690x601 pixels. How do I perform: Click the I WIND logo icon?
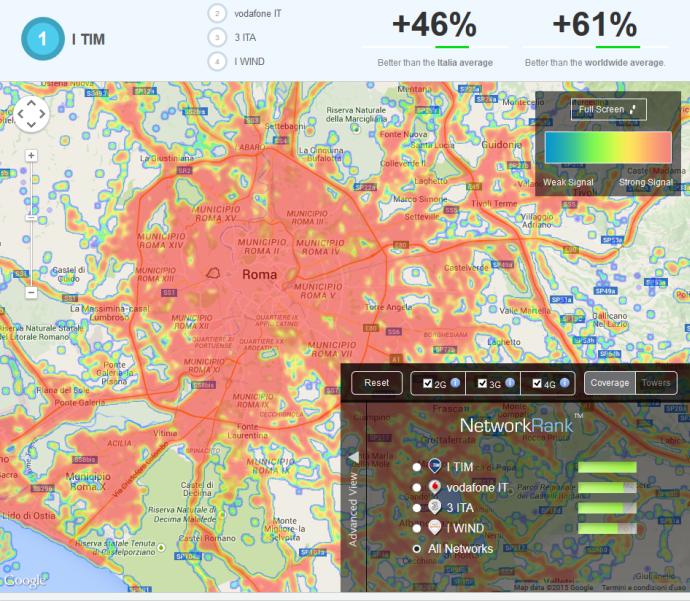(x=435, y=527)
